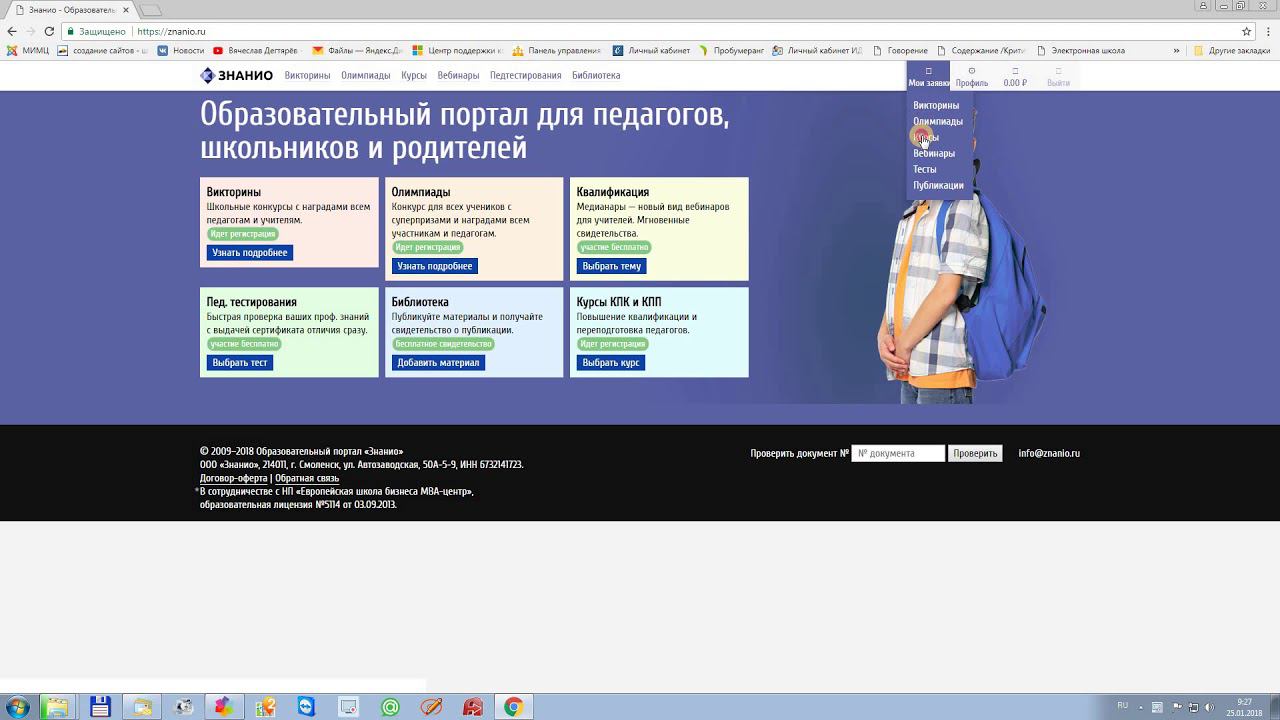Click the RU language indicator
The image size is (1280, 720).
click(x=1123, y=706)
